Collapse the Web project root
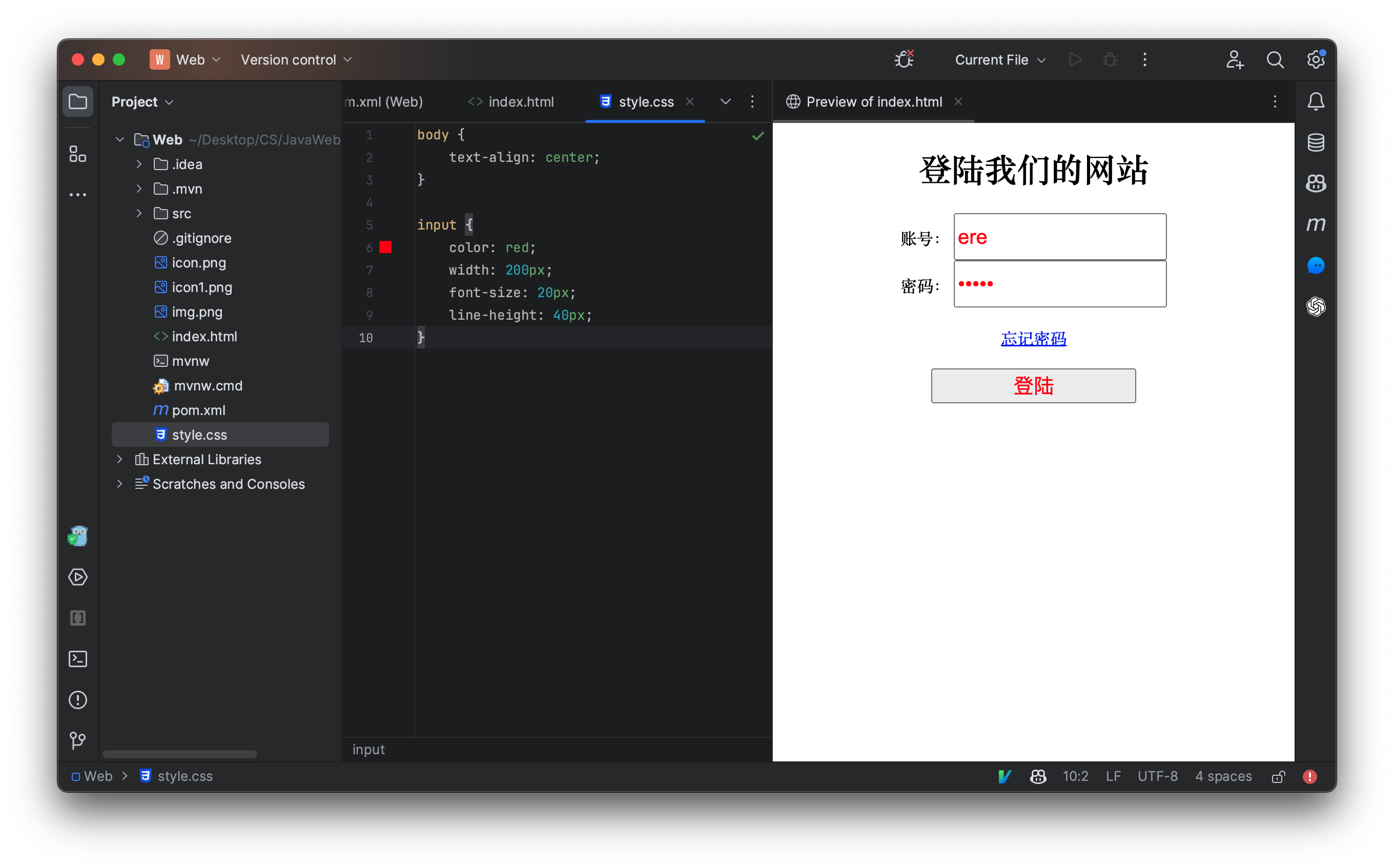 pos(119,139)
